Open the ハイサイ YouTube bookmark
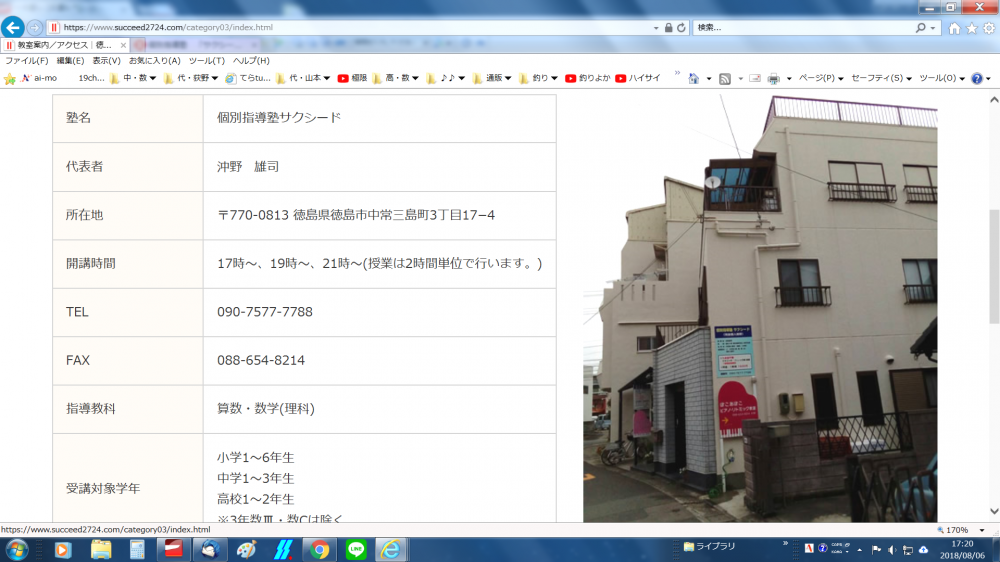This screenshot has height=562, width=1000. point(638,78)
